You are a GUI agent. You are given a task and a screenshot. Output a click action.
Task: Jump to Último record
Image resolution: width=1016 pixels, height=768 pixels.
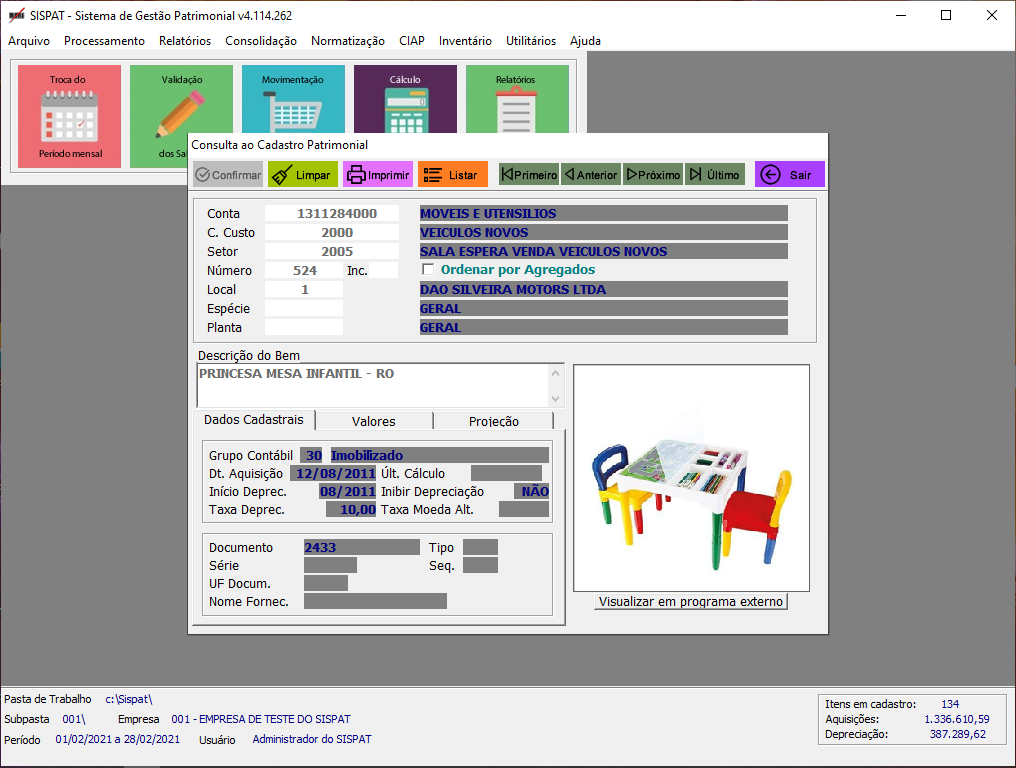click(x=715, y=175)
